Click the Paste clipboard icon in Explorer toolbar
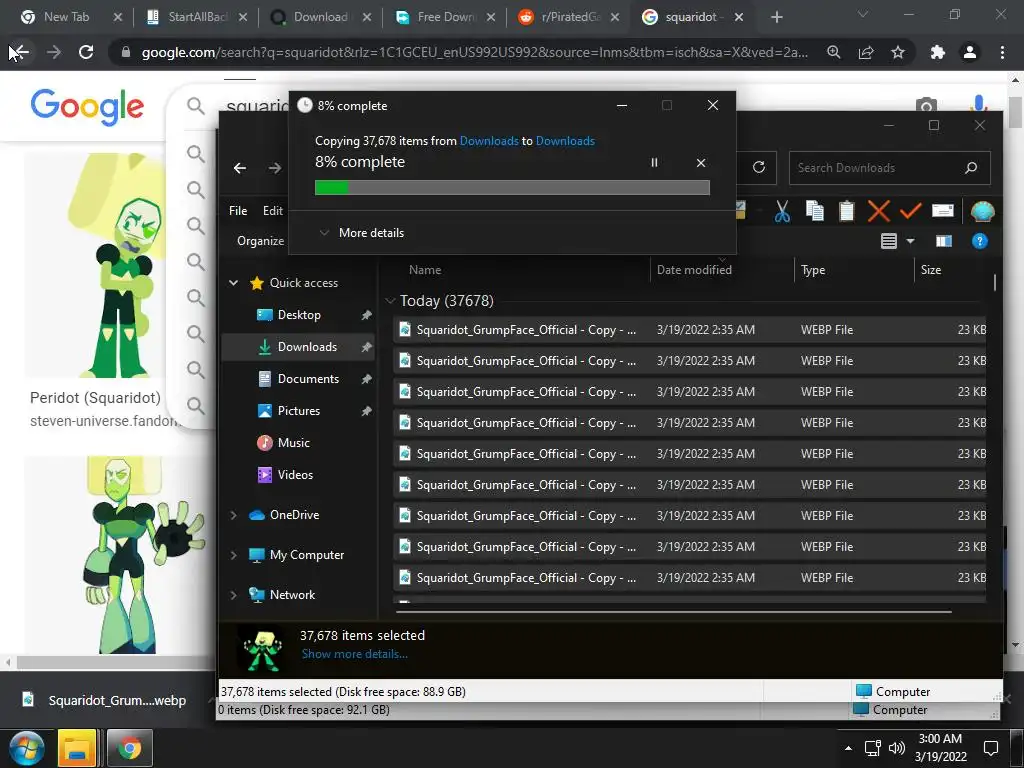The height and width of the screenshot is (768, 1024). click(x=846, y=211)
